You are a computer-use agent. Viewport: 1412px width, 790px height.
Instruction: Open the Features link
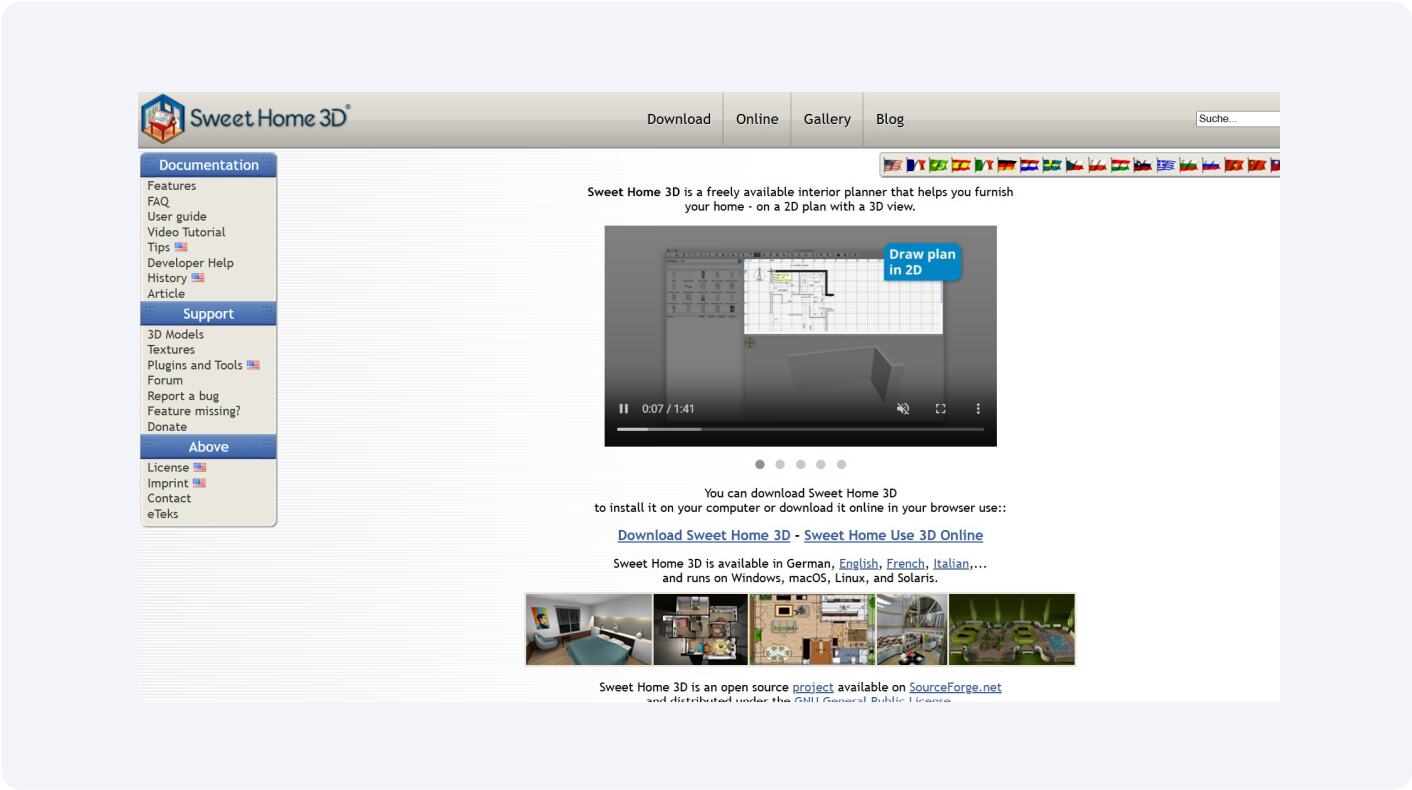point(172,186)
